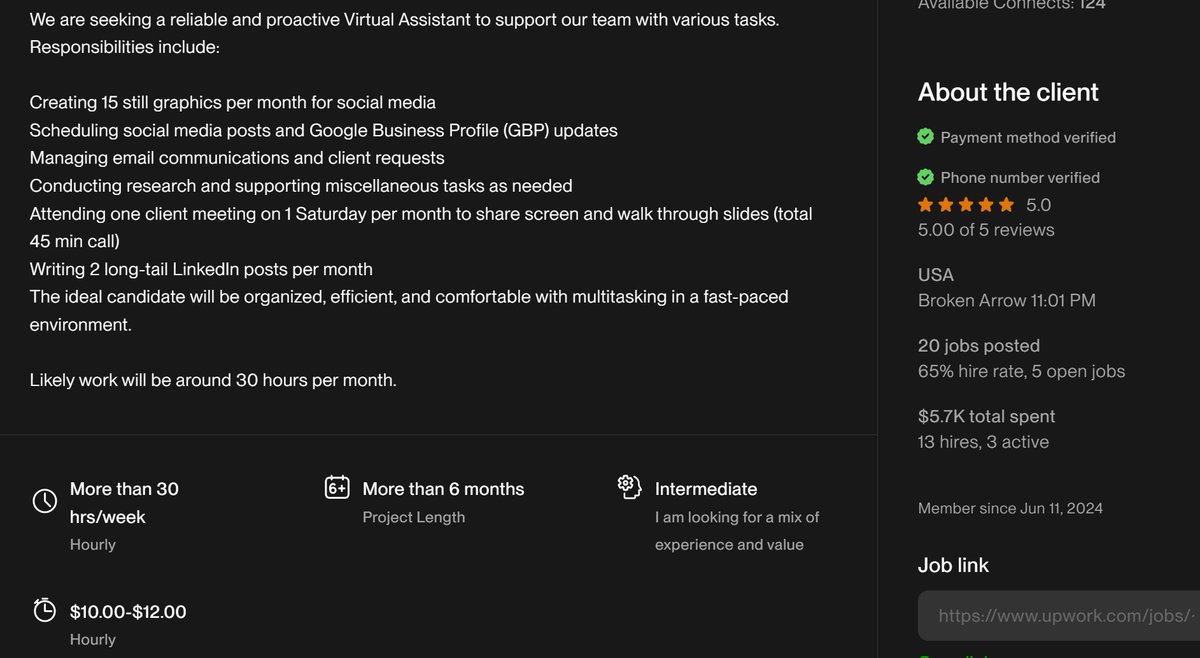Screen dimensions: 1200x658
Task: Click inside the Job link URL field
Action: pyautogui.click(x=1060, y=615)
